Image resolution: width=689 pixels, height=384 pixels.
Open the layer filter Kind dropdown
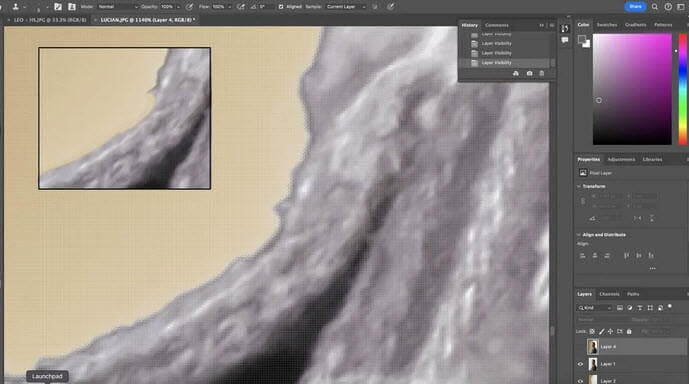595,308
